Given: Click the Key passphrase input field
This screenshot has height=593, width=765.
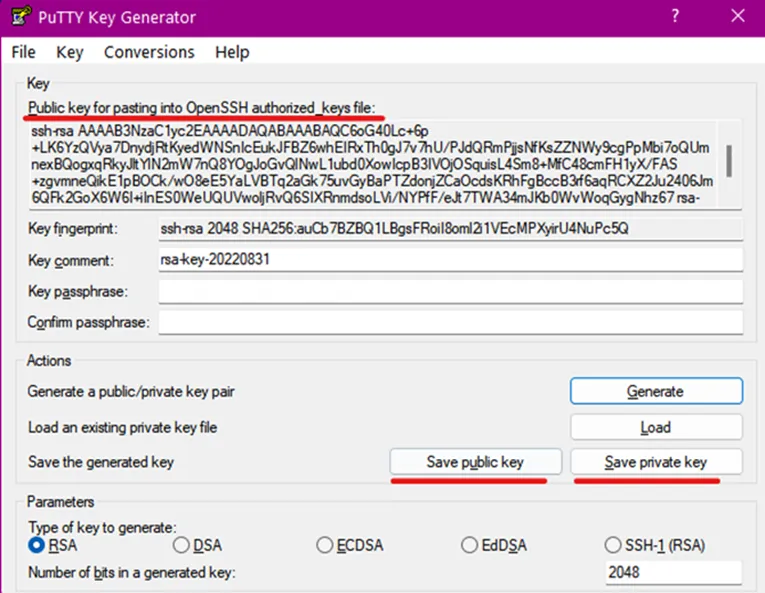Looking at the screenshot, I should [x=450, y=291].
